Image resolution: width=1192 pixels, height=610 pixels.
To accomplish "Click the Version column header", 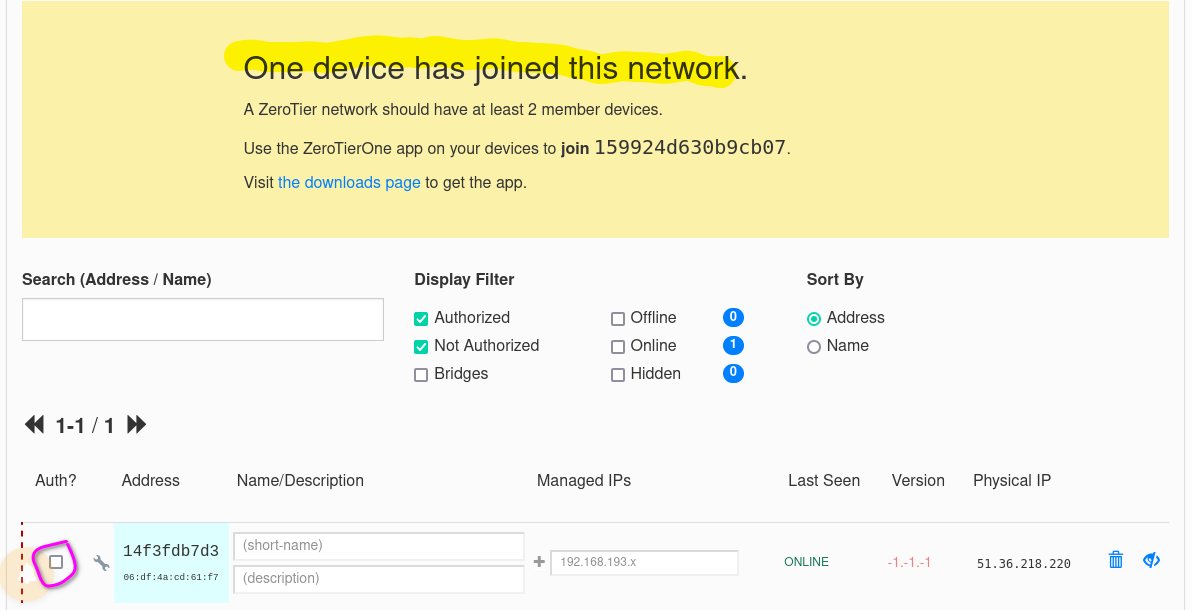I will [918, 481].
